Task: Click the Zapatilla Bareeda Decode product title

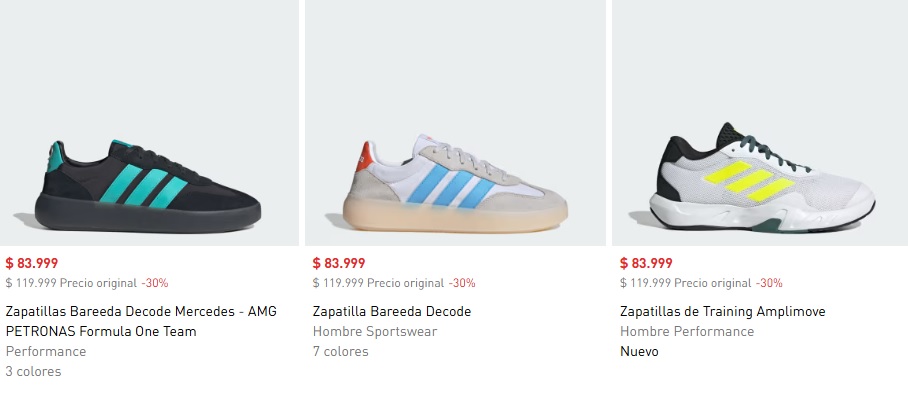Action: (392, 311)
